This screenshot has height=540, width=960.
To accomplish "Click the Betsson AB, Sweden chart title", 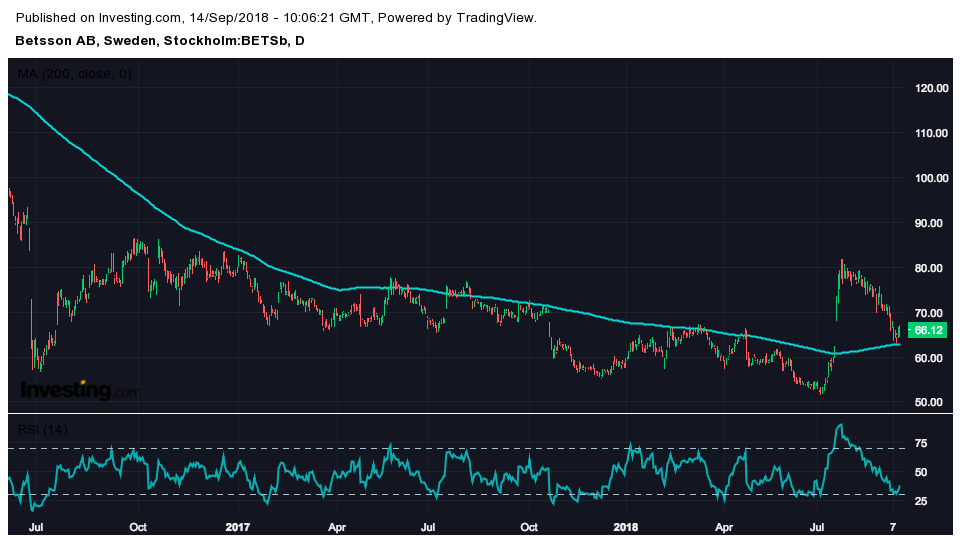I will [160, 41].
